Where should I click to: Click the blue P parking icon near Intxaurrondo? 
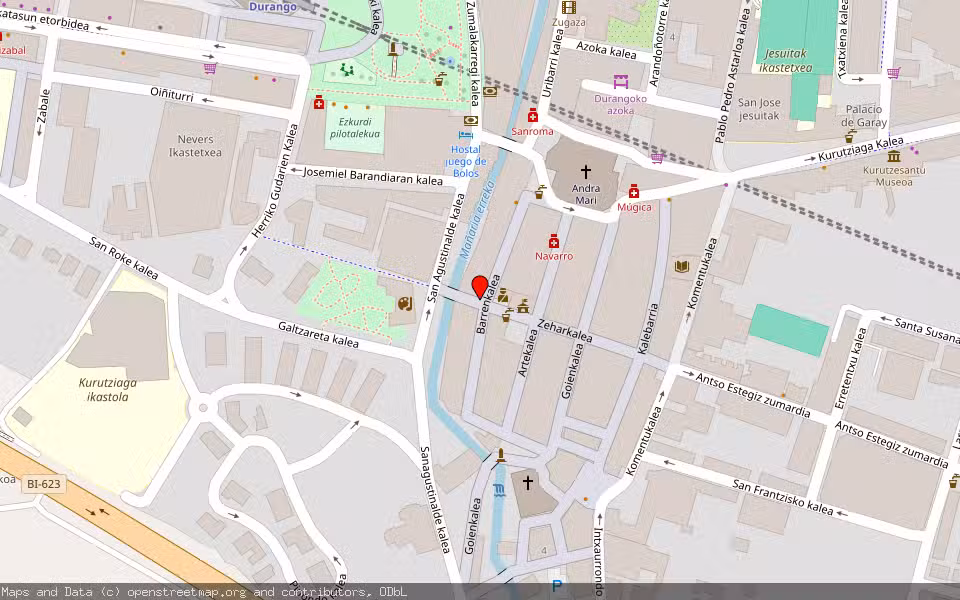pyautogui.click(x=557, y=584)
